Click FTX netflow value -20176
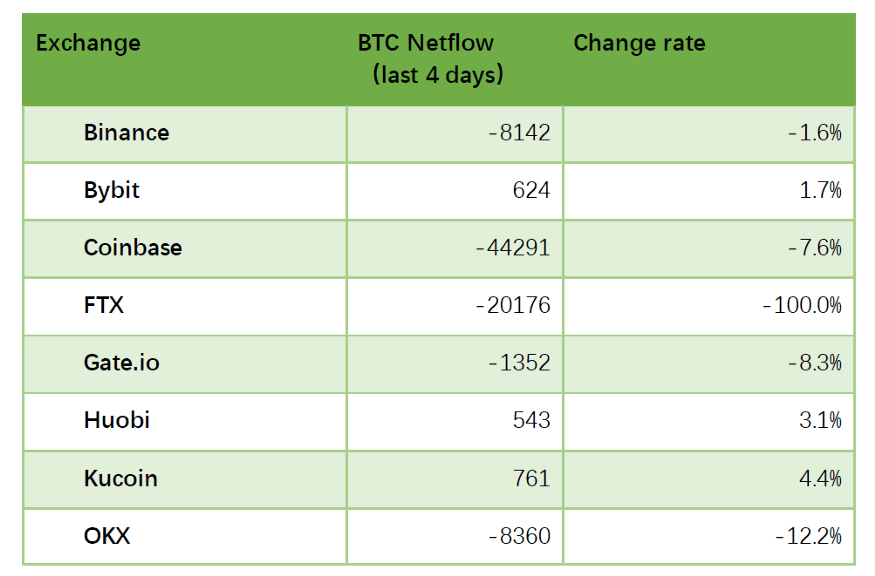This screenshot has width=875, height=576. [x=512, y=305]
